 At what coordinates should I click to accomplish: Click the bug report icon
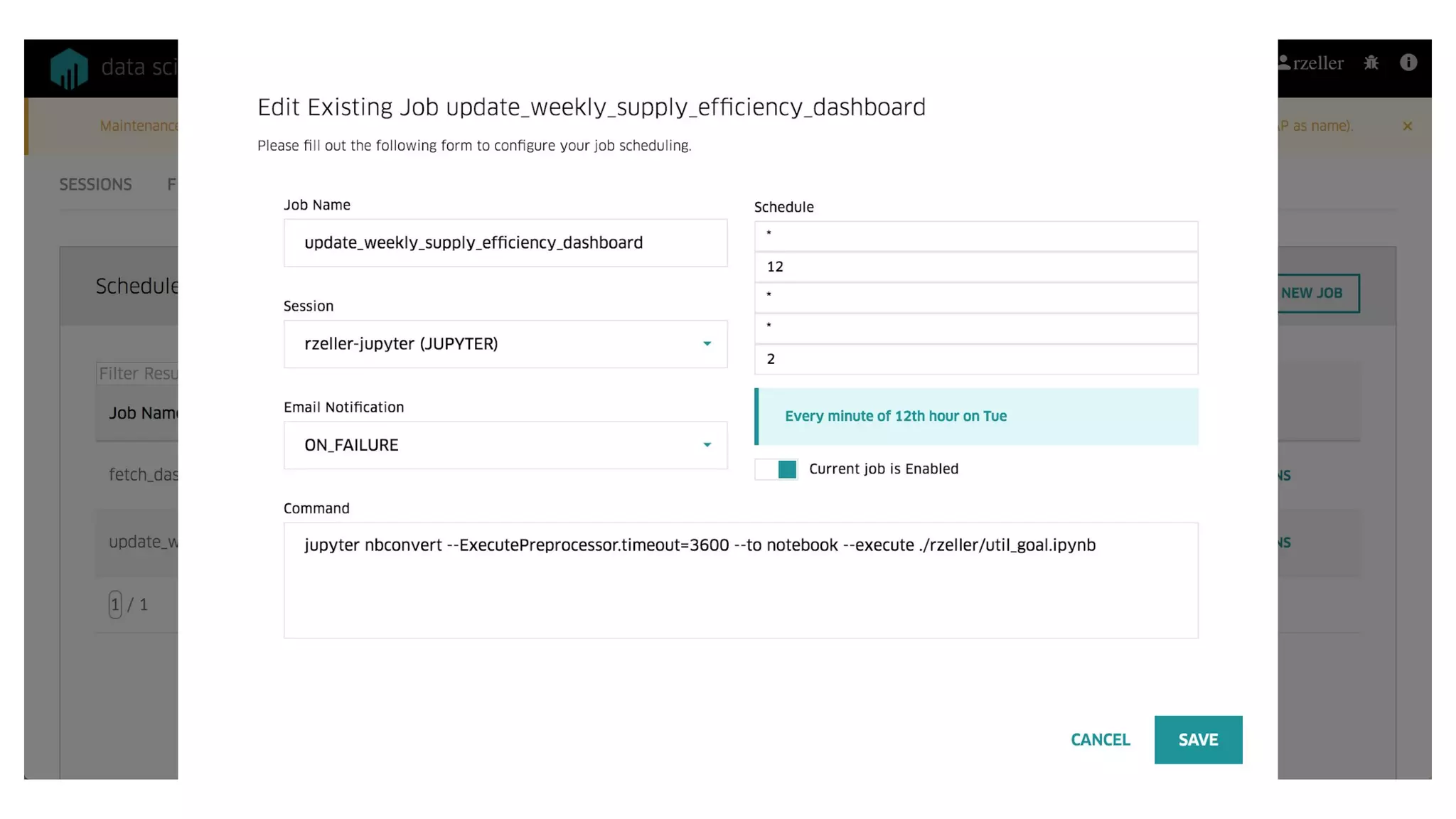click(1371, 63)
